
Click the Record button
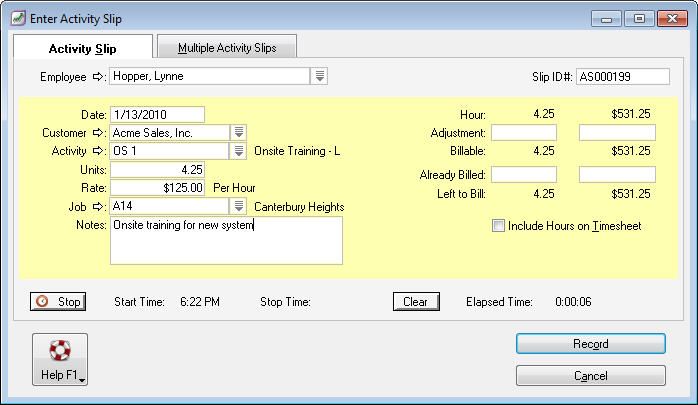[x=591, y=344]
